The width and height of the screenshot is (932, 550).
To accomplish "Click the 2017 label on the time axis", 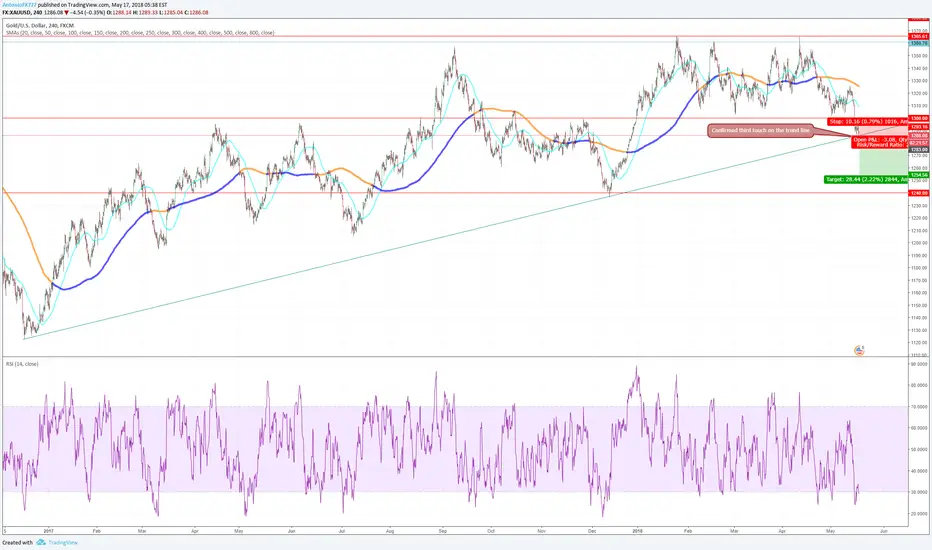I will pyautogui.click(x=49, y=530).
